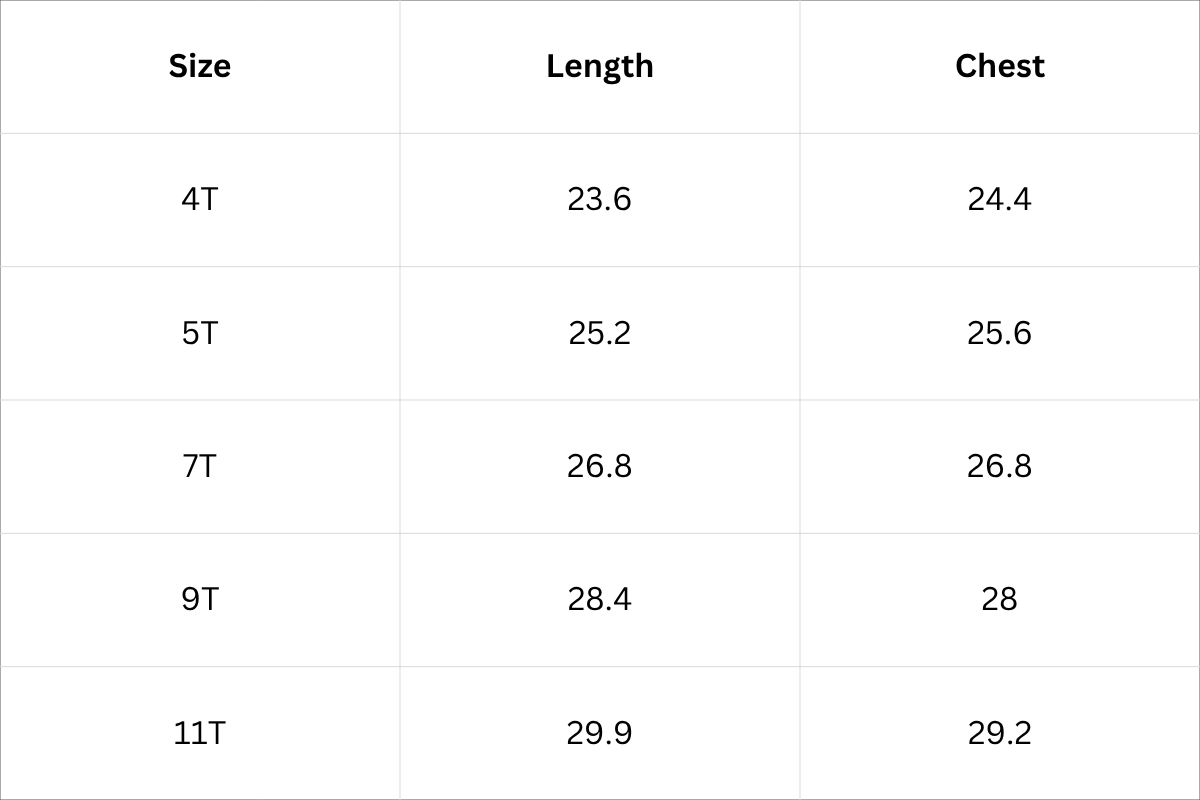
Task: Click the 29.9 length value
Action: (600, 733)
